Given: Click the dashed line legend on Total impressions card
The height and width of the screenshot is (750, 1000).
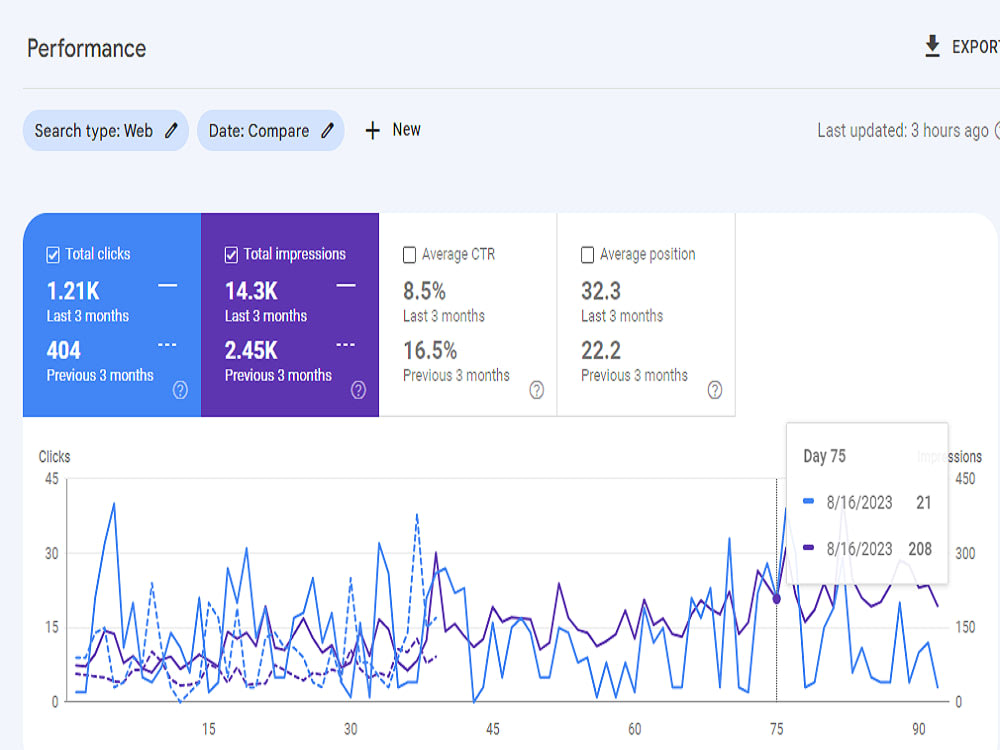Looking at the screenshot, I should (346, 345).
